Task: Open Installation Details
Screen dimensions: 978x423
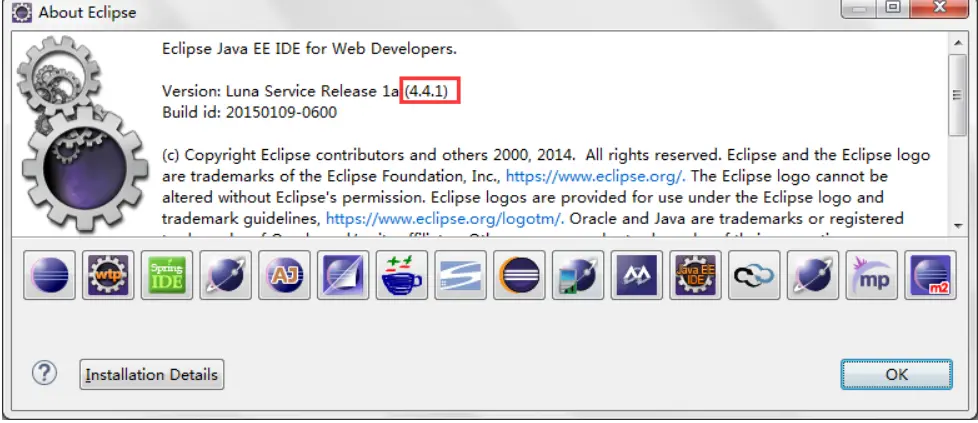Action: (x=152, y=374)
